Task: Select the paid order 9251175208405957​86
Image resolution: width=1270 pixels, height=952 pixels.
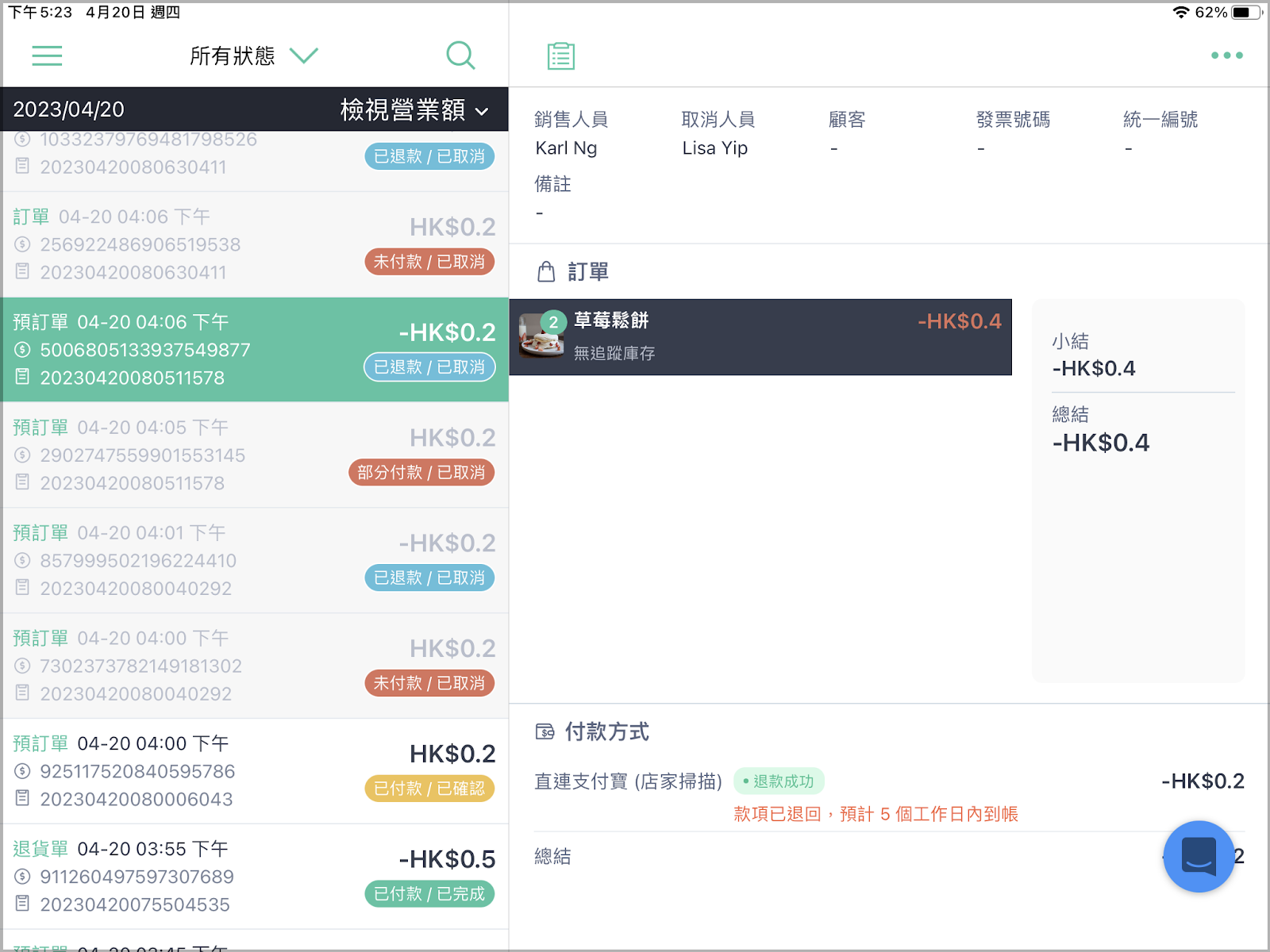Action: point(255,771)
